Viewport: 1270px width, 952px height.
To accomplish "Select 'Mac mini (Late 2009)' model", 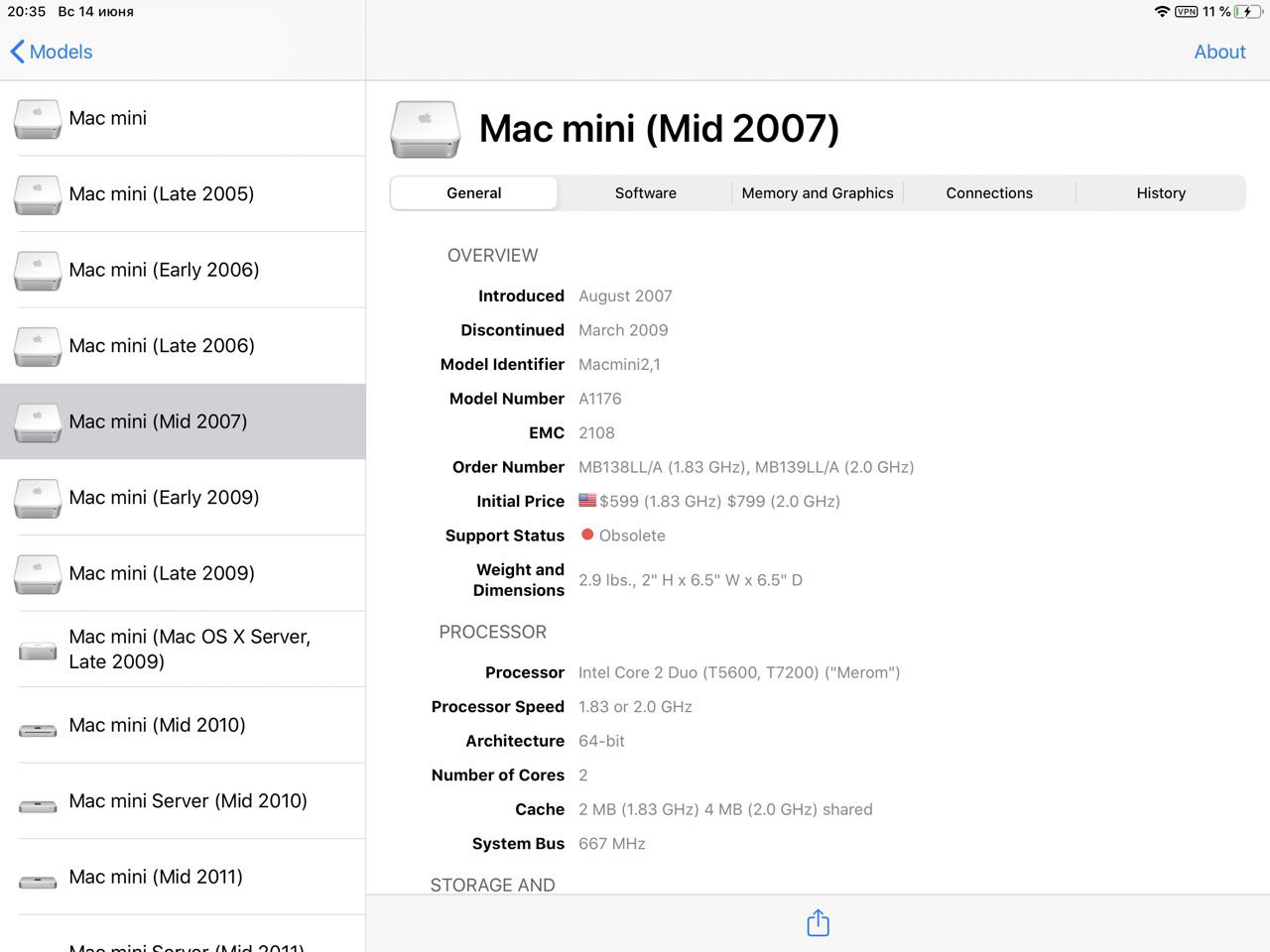I will point(183,573).
